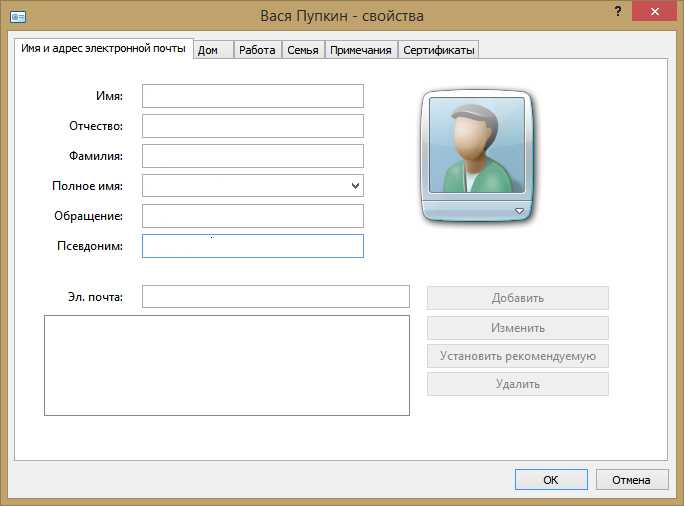This screenshot has width=684, height=506.
Task: Open picture options arrow under contact photo
Action: pyautogui.click(x=519, y=211)
